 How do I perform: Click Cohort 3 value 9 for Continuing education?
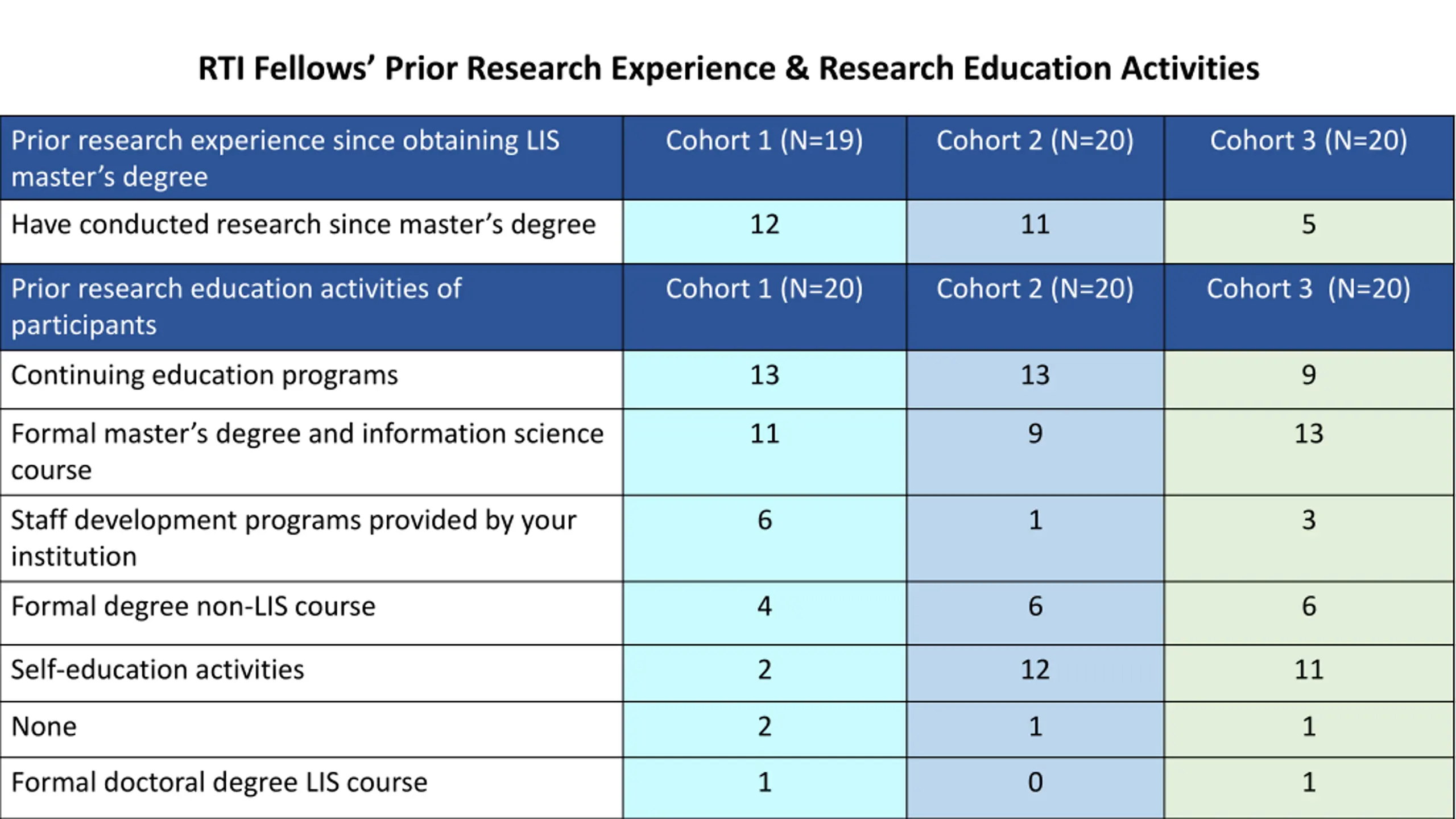click(1308, 375)
